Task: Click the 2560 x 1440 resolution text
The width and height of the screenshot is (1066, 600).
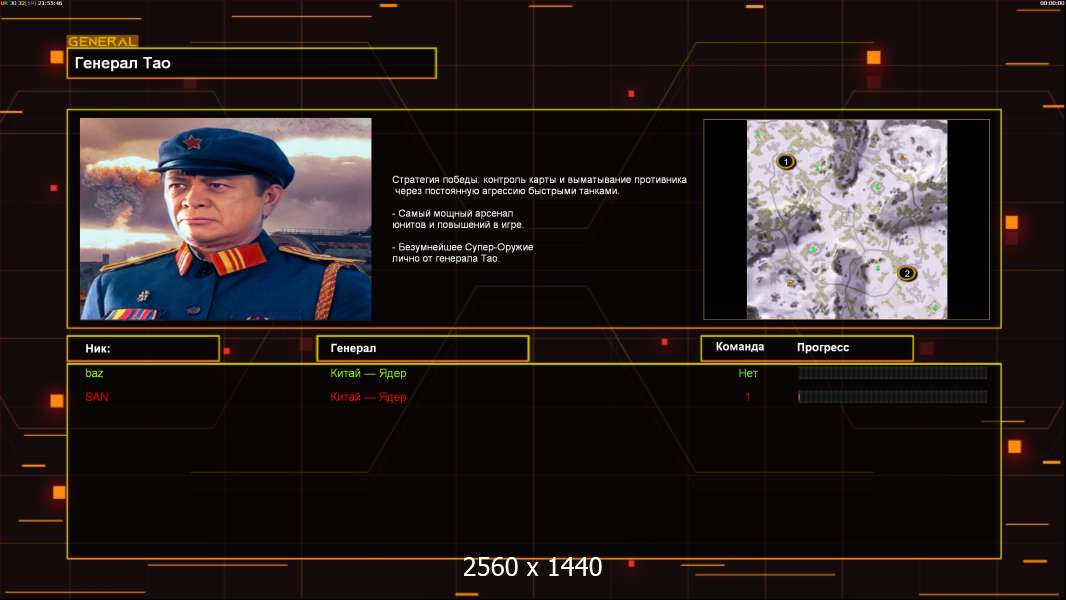Action: point(532,567)
